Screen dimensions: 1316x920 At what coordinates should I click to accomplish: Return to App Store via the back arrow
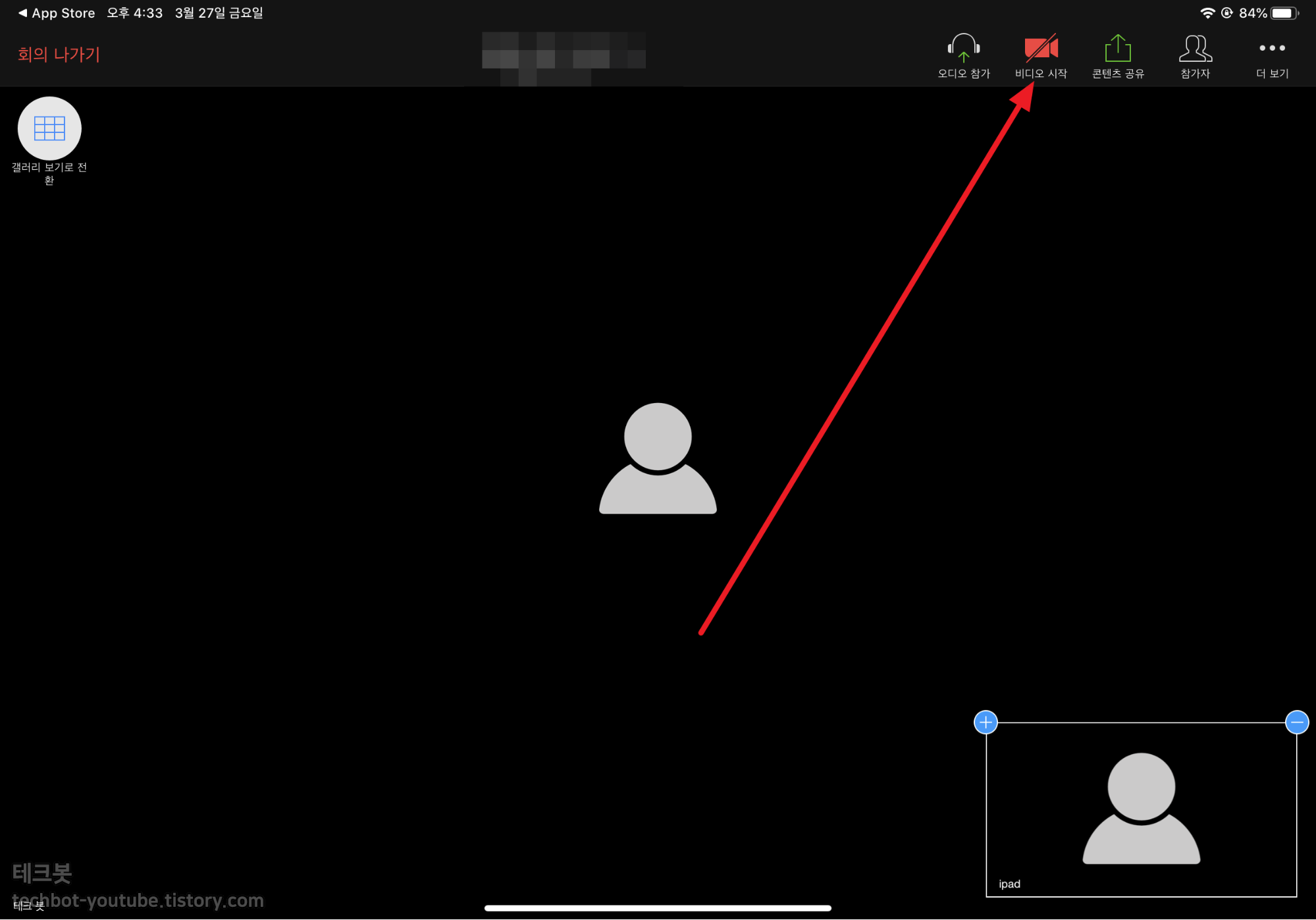[x=57, y=13]
